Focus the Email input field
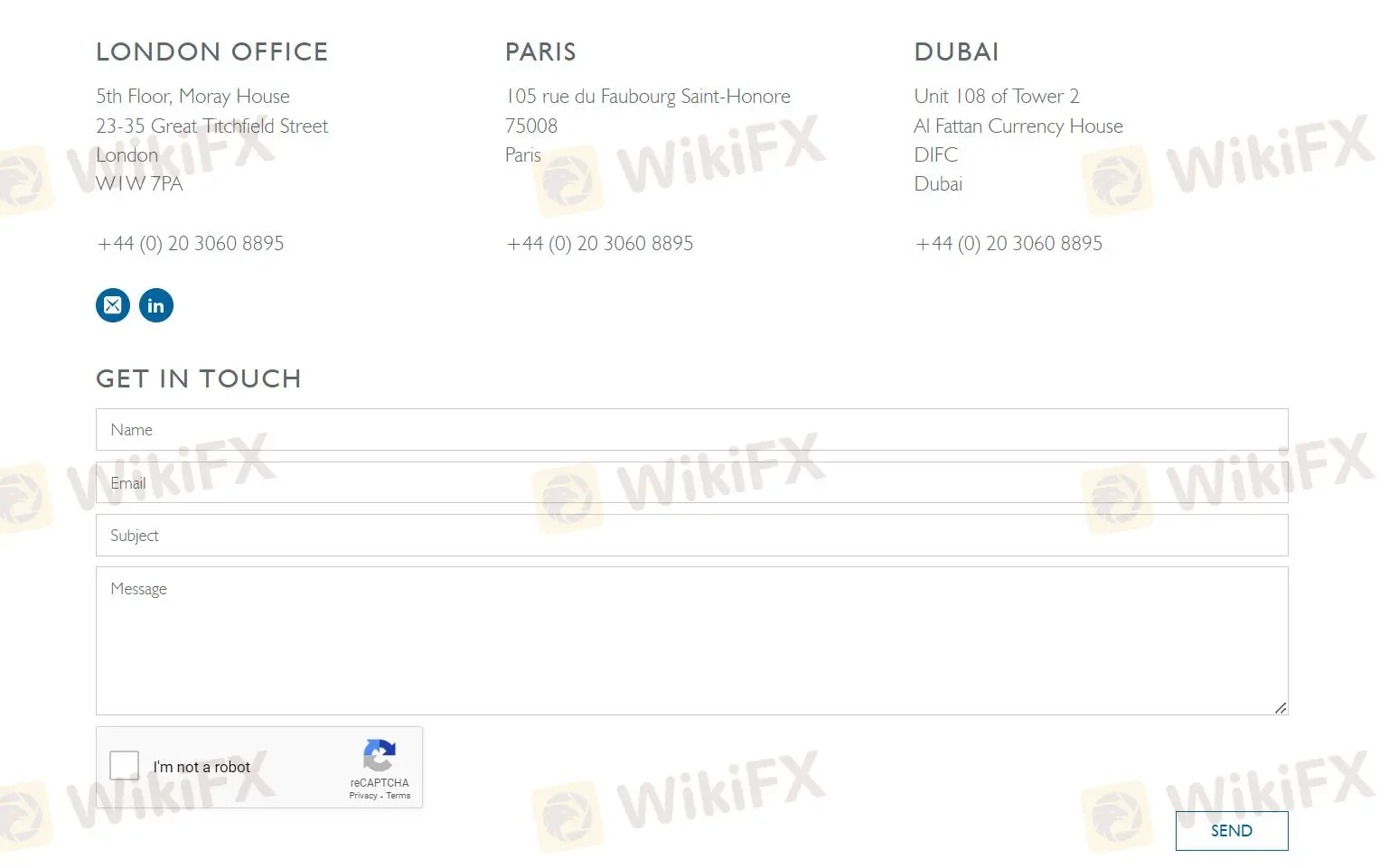1389x868 pixels. (692, 482)
